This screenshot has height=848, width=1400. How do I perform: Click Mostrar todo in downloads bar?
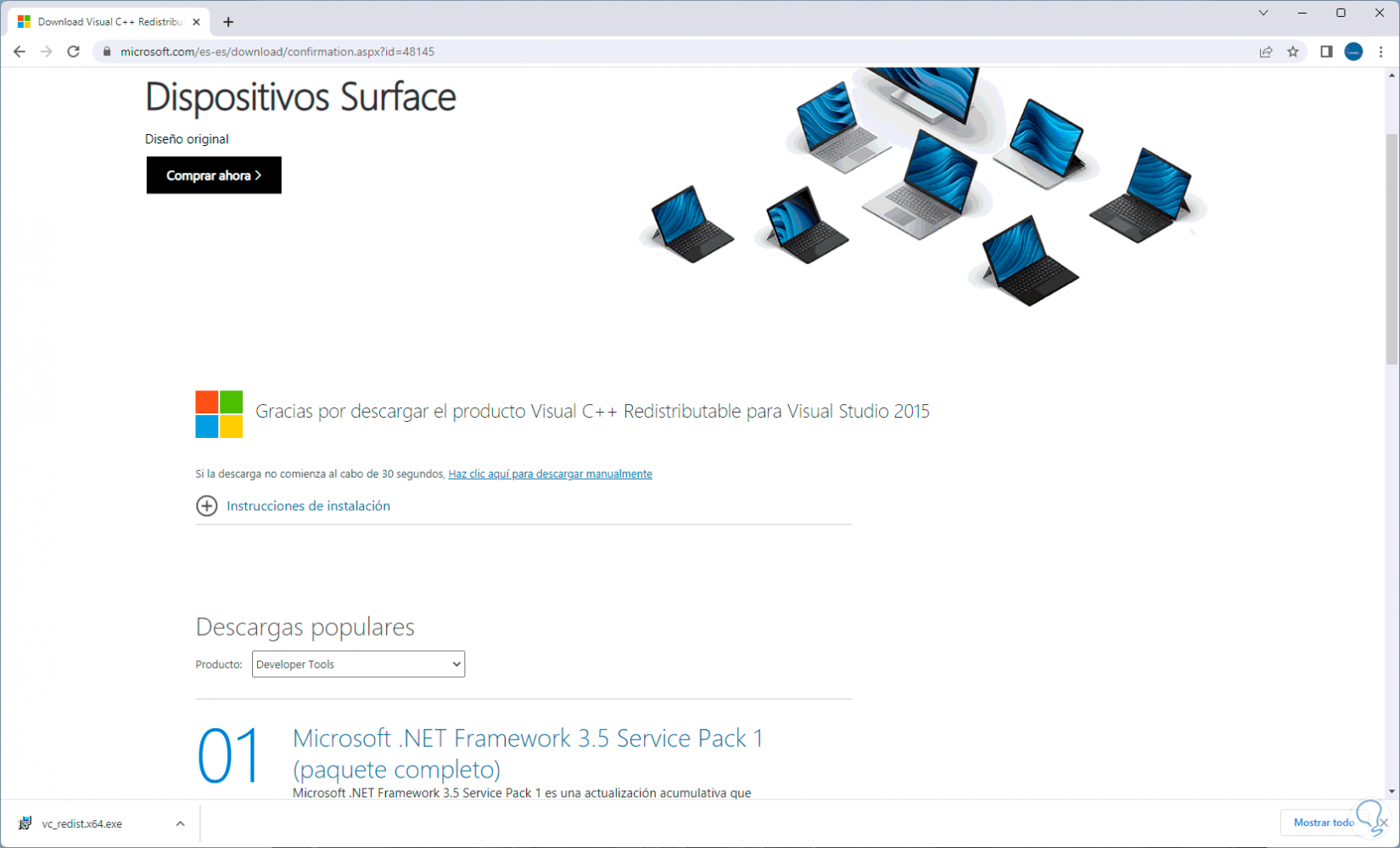pyautogui.click(x=1323, y=823)
